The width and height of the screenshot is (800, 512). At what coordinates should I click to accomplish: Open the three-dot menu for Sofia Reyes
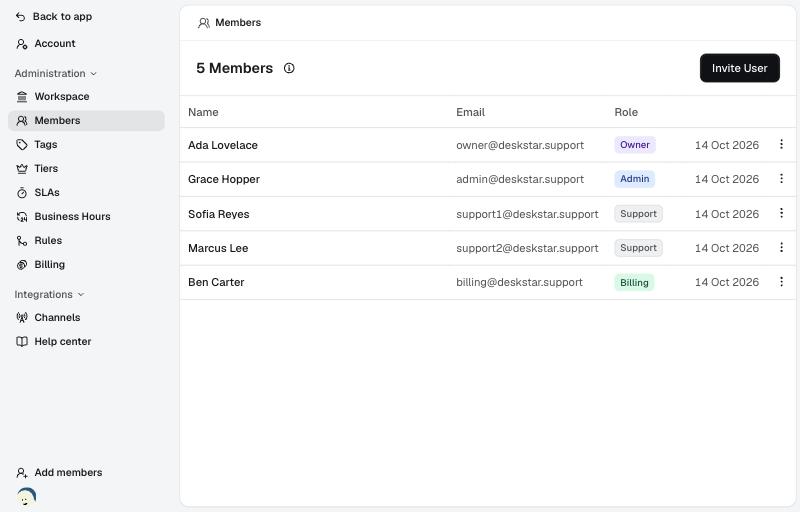[x=781, y=213]
